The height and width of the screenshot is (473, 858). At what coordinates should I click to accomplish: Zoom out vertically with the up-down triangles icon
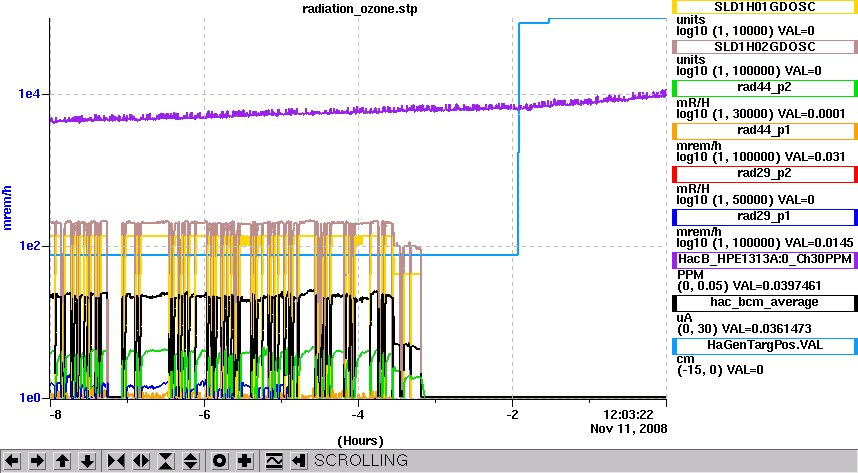(190, 461)
